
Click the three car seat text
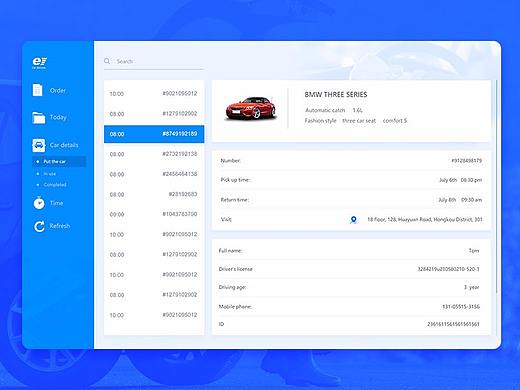click(359, 121)
